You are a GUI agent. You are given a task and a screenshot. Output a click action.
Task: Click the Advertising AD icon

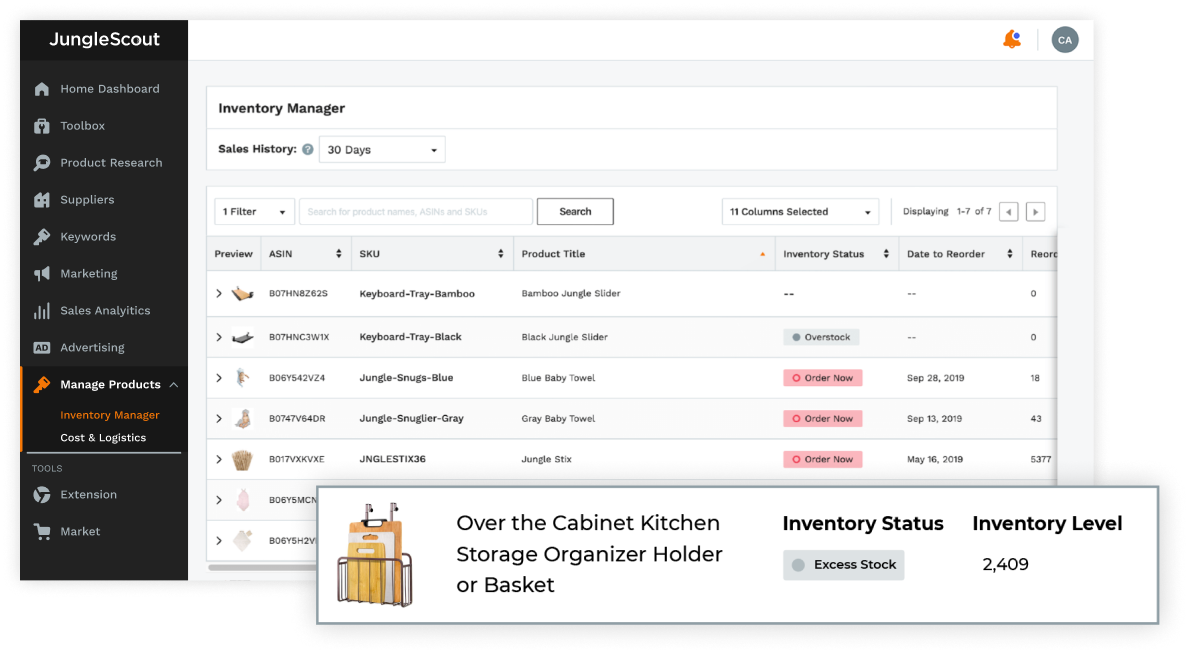42,348
